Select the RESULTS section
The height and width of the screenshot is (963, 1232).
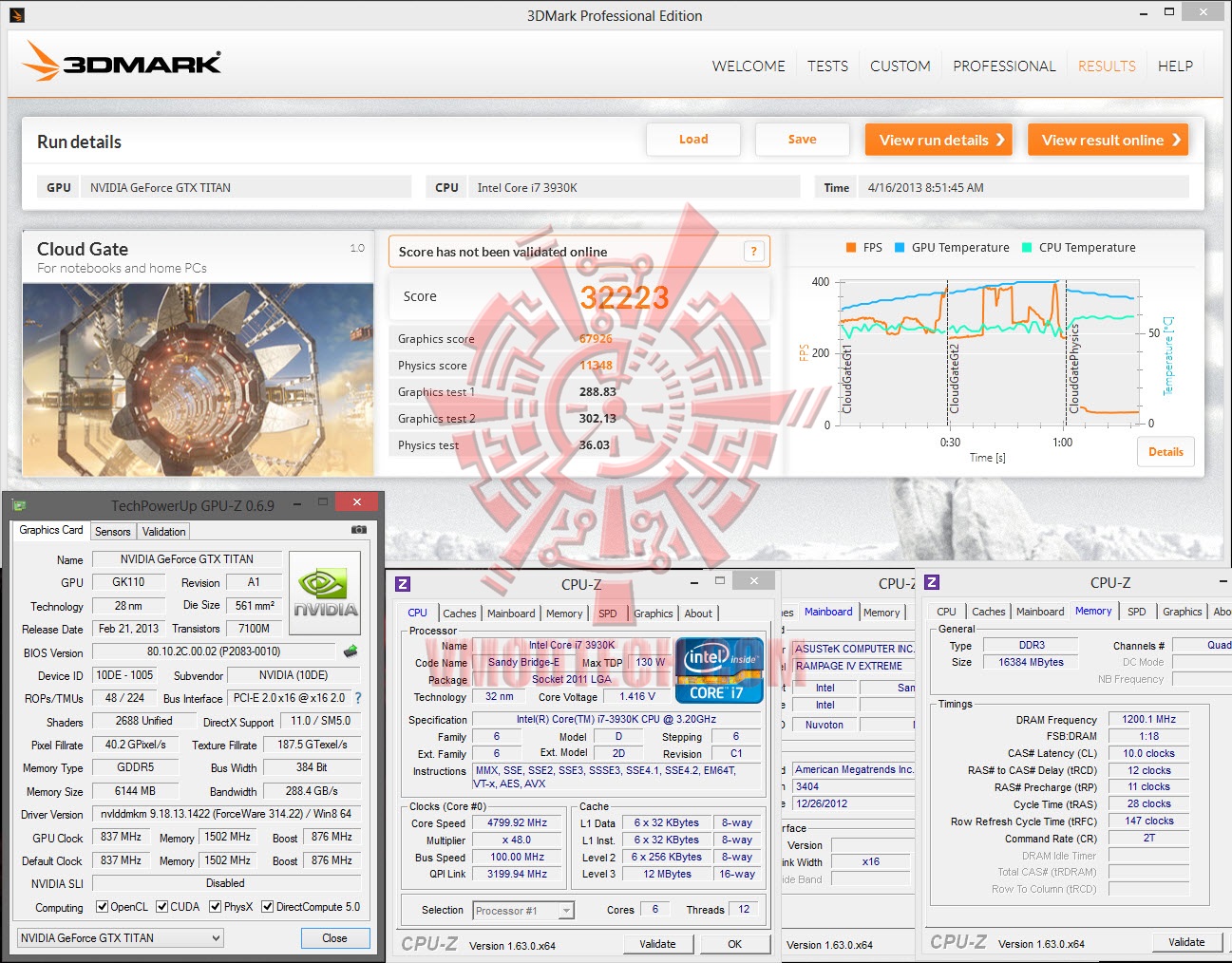coord(1107,66)
